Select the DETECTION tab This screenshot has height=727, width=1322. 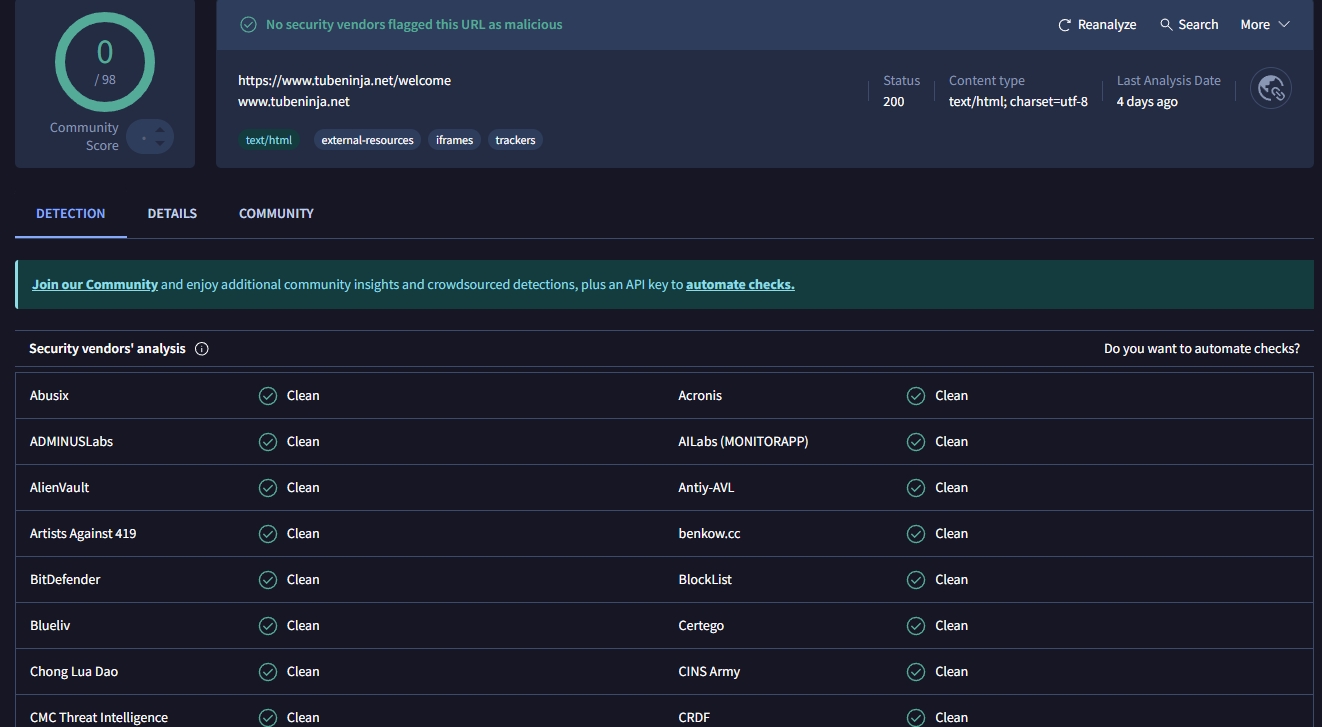pos(70,214)
